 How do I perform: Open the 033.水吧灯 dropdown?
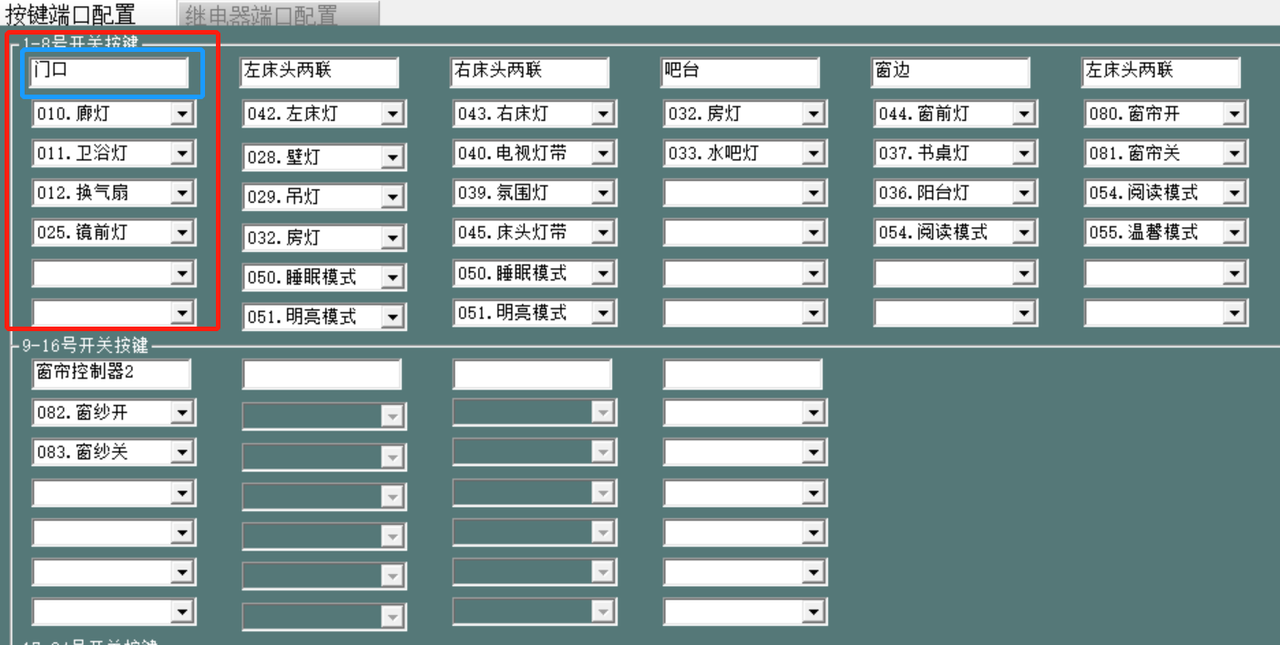tap(813, 154)
